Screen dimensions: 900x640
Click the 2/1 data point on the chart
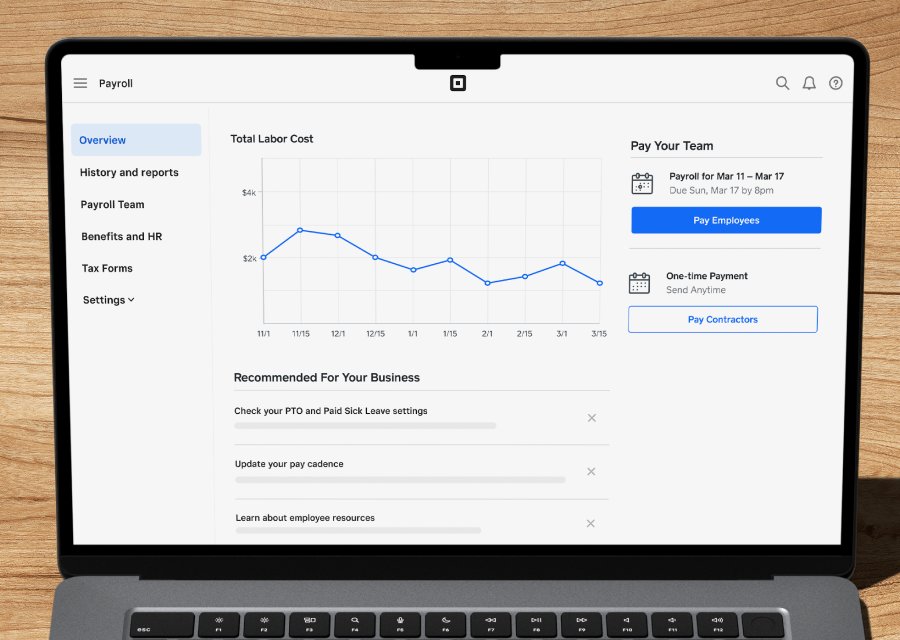point(487,283)
